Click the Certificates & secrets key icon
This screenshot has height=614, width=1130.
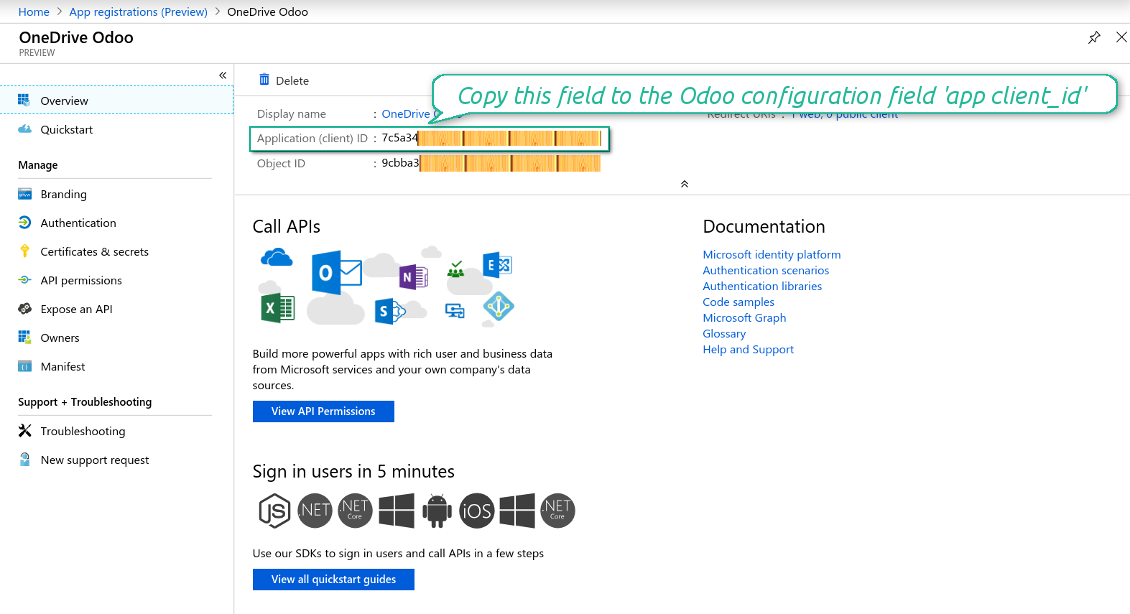pyautogui.click(x=25, y=252)
